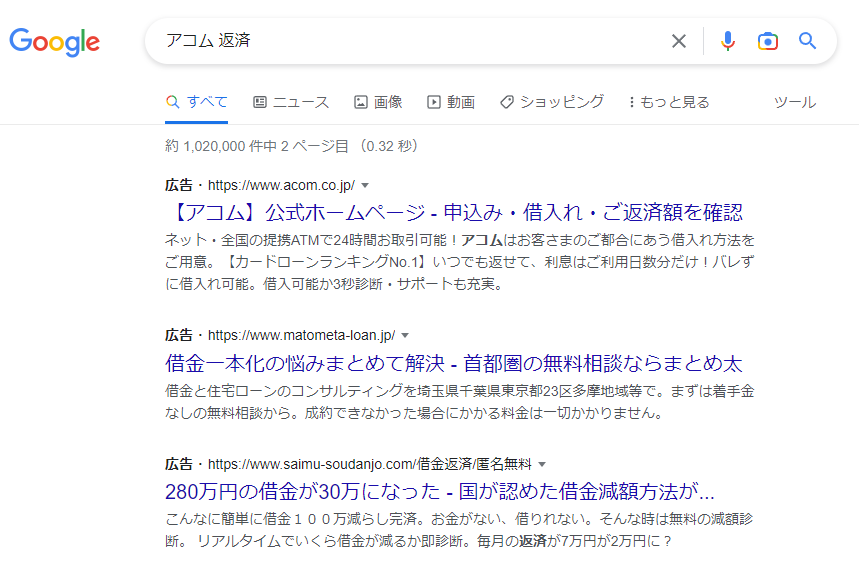The height and width of the screenshot is (570, 859).
Task: Click the result count text 約 1,020,000 件中
Action: coord(221,146)
